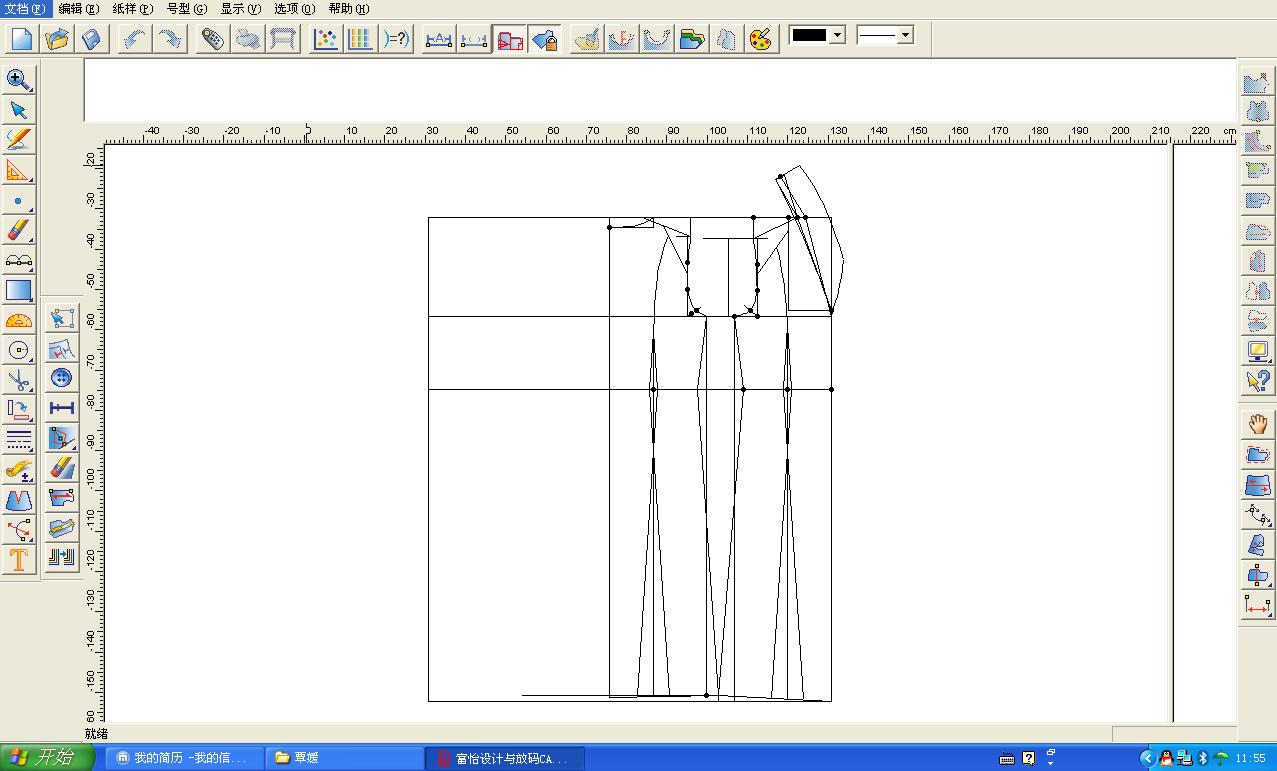Viewport: 1277px width, 771px height.
Task: Open the question-mark pointer help tool
Action: point(1257,381)
